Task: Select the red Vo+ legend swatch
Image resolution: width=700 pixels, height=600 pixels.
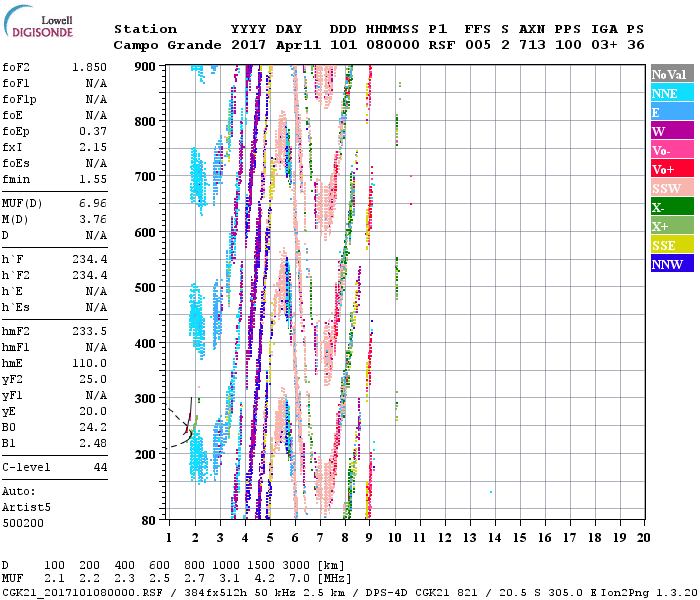Action: click(x=671, y=169)
